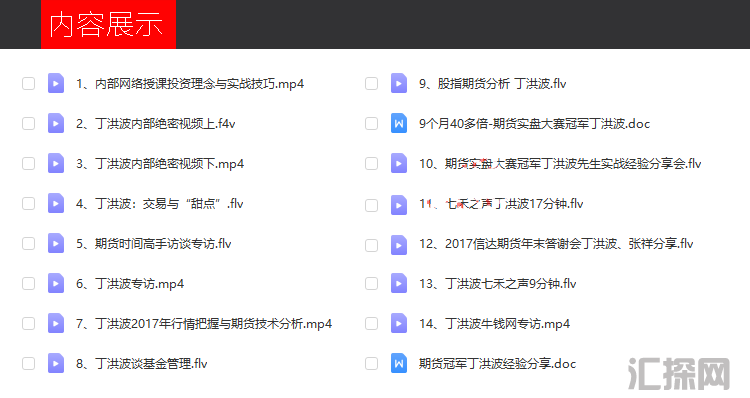Viewport: 750px width, 398px height.
Task: Select checkbox for 7、丁洪波2017年行情把握 file
Action: (x=29, y=323)
